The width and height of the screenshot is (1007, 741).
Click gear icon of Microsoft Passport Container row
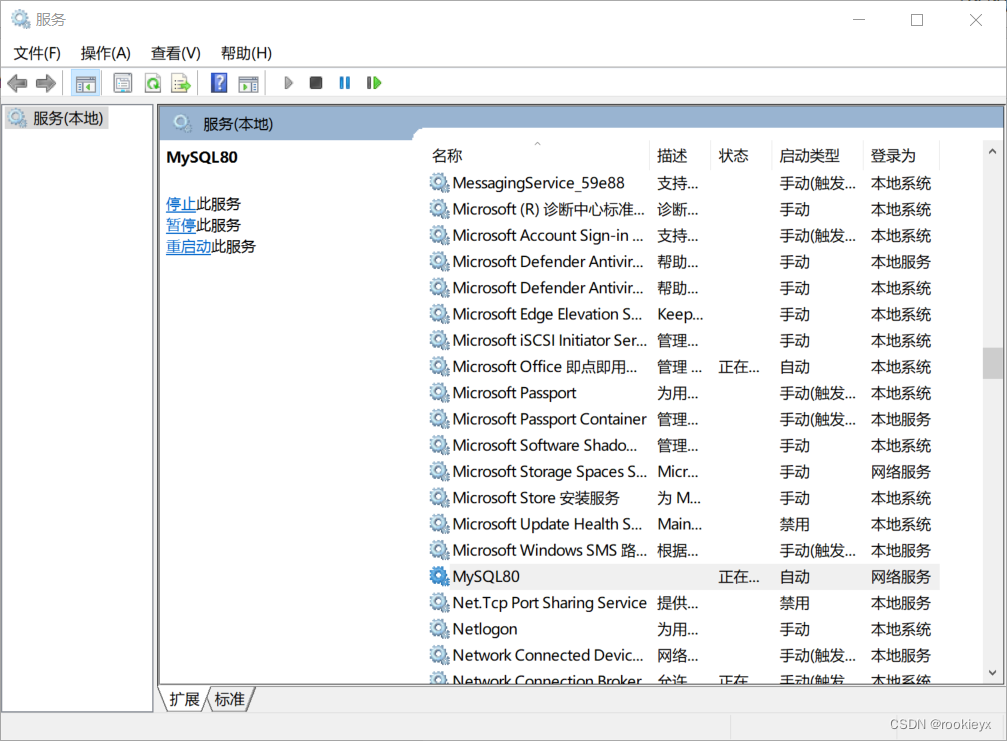(x=439, y=419)
